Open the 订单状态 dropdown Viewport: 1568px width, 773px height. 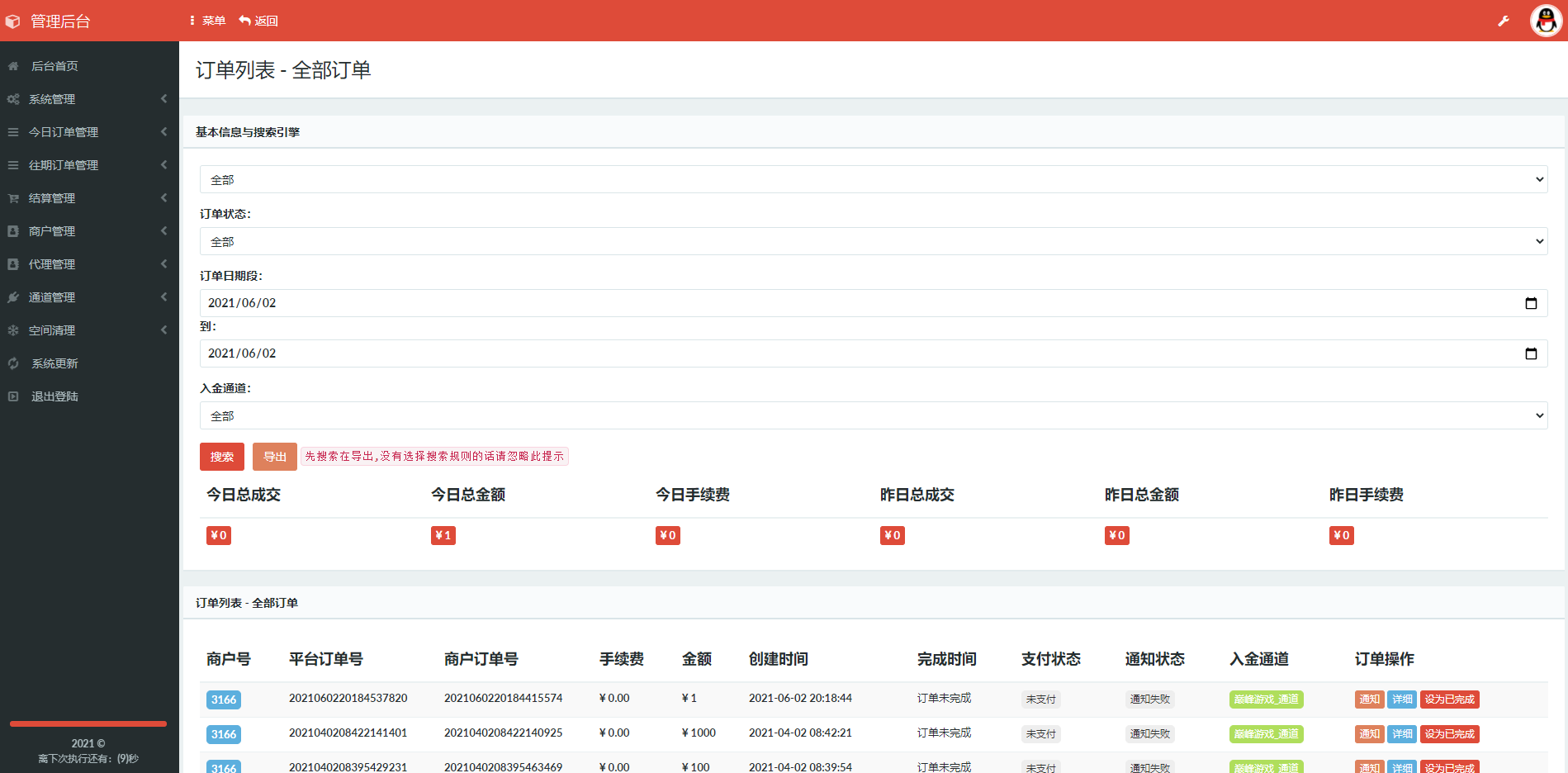point(874,241)
